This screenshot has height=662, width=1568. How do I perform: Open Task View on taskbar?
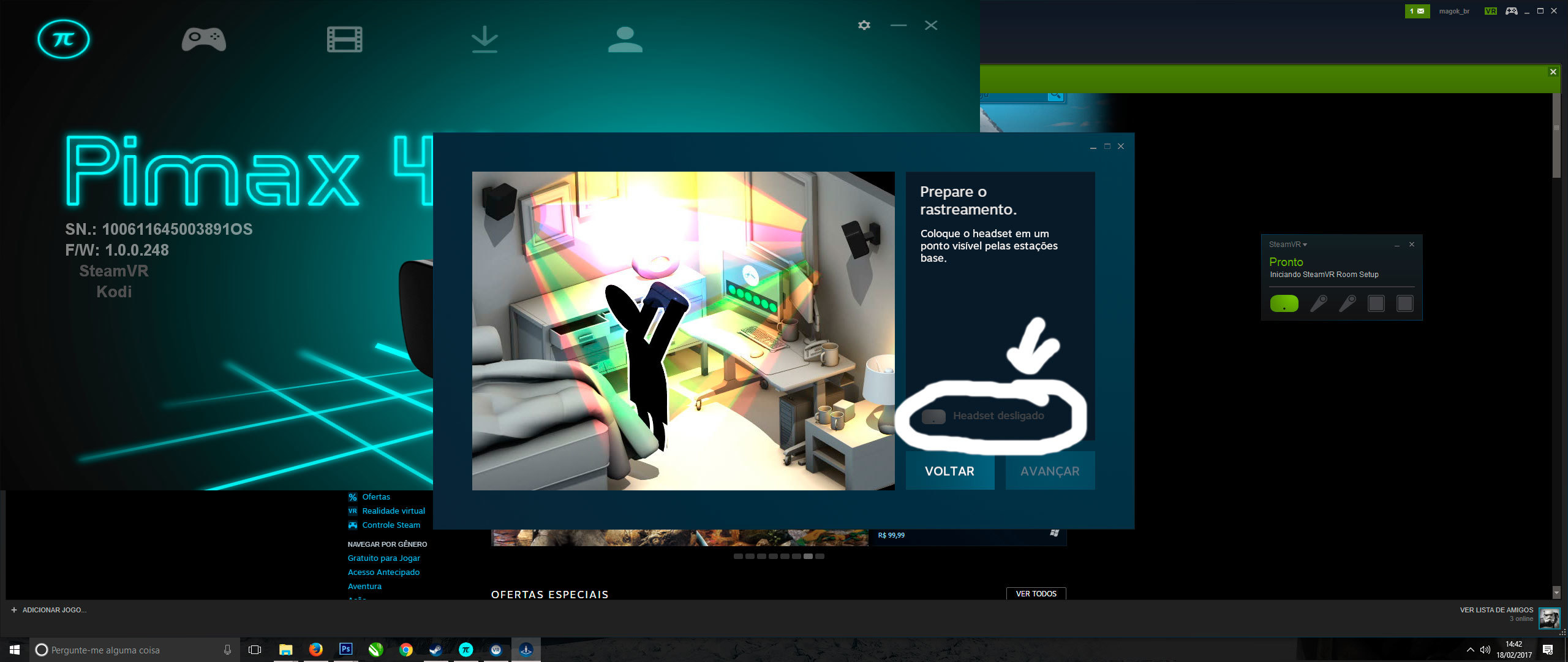click(255, 650)
